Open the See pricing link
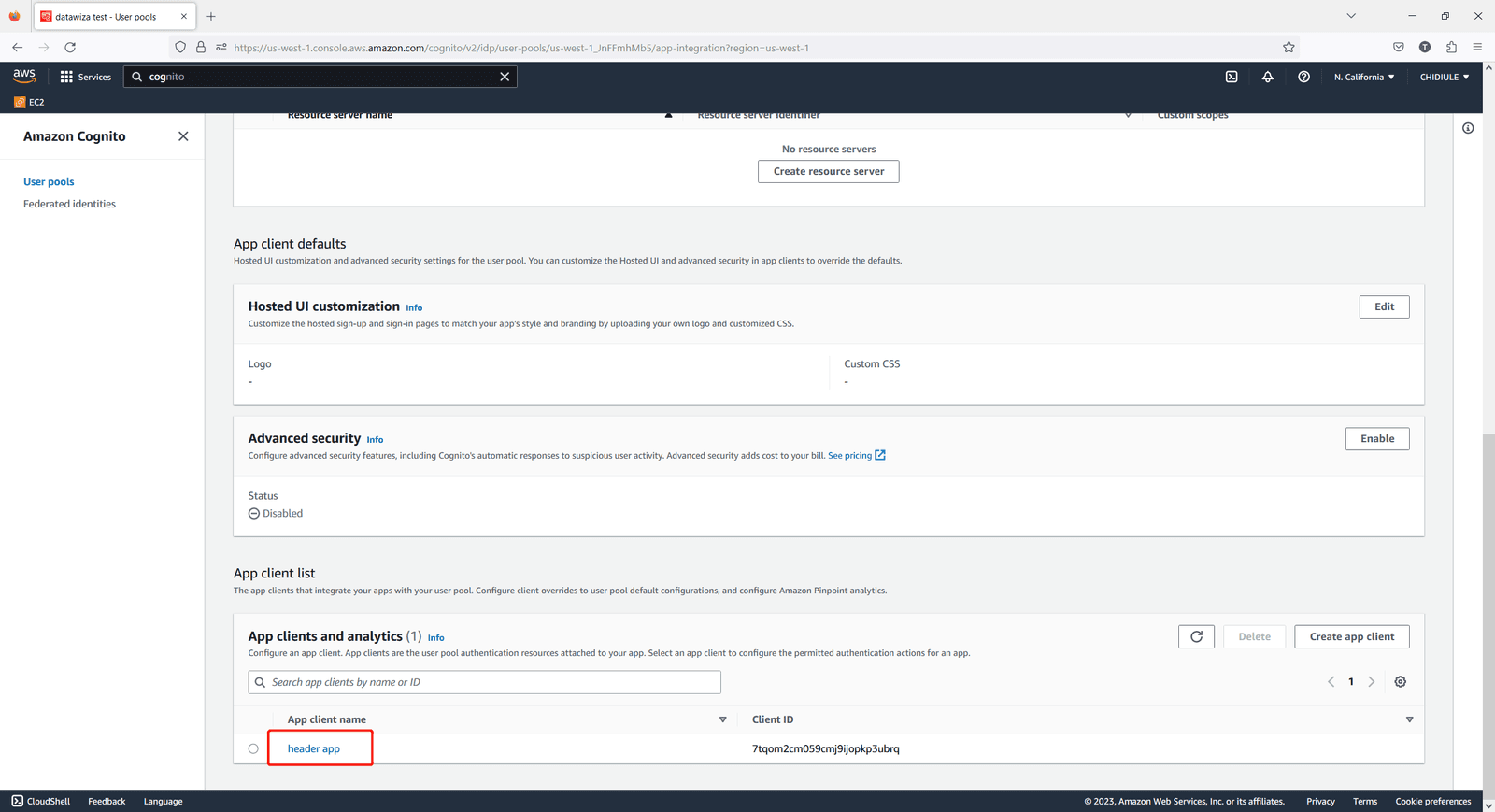Image resolution: width=1495 pixels, height=812 pixels. [856, 456]
